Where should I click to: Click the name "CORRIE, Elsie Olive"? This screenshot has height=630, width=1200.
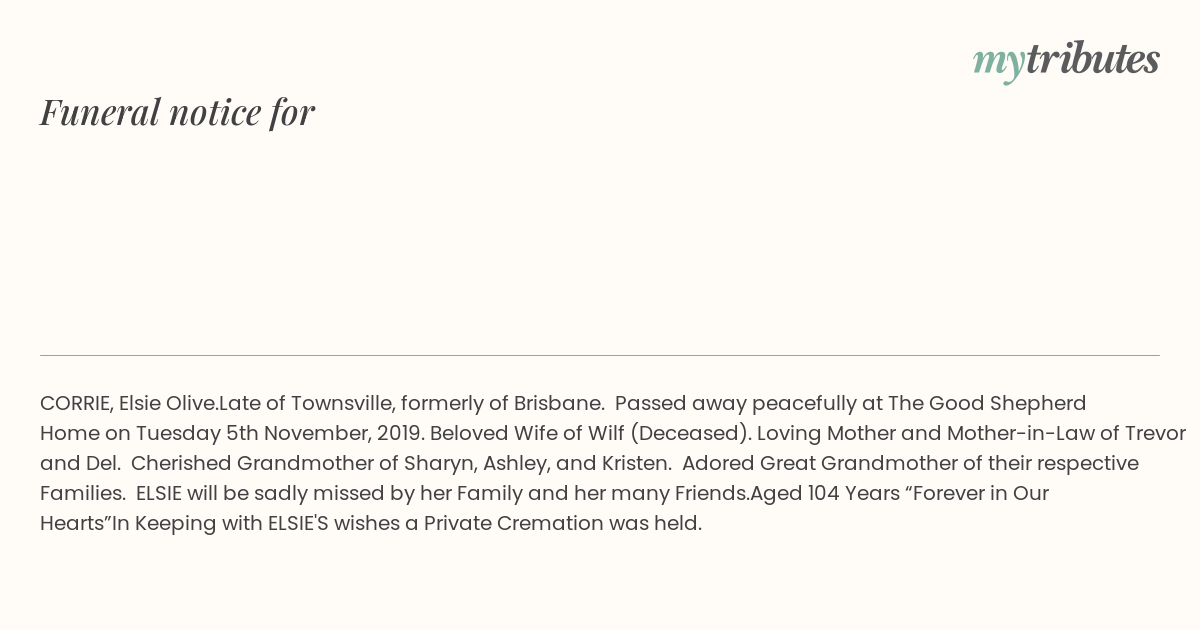(x=128, y=404)
